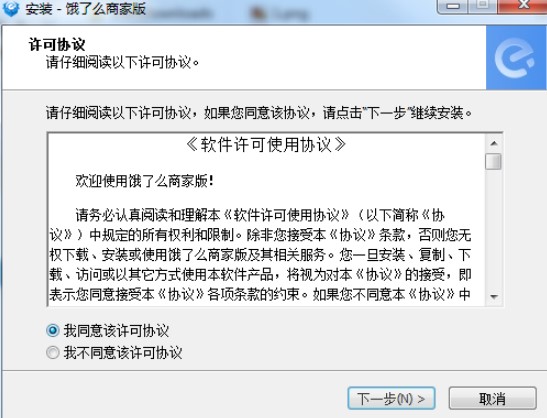This screenshot has width=547, height=418.
Task: Select 我不同意该许可协议 radio option
Action: pyautogui.click(x=53, y=352)
